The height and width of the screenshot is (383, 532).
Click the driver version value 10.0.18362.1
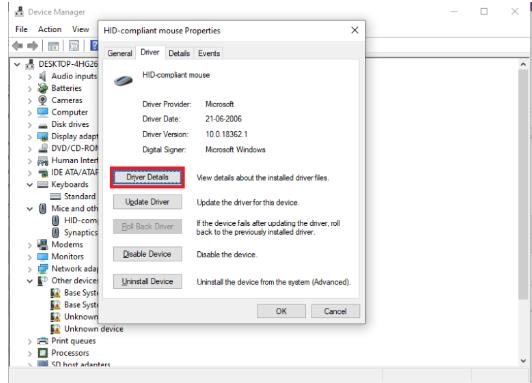point(226,134)
